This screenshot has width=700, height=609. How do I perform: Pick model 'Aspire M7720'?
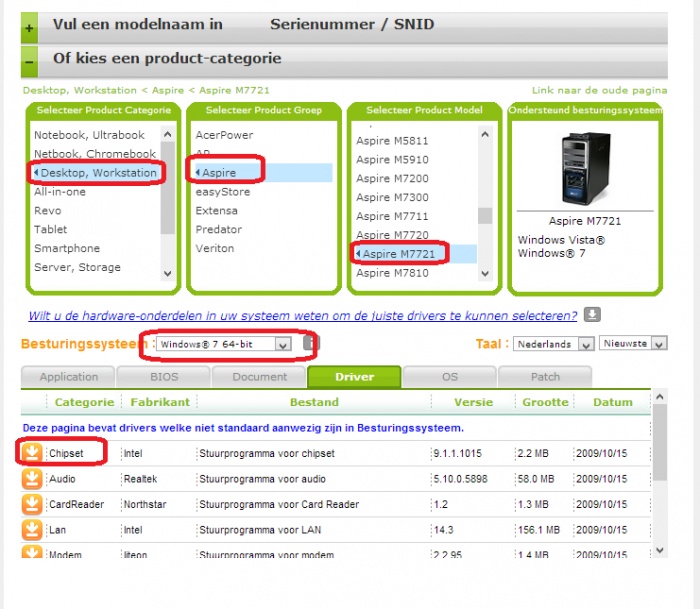(x=392, y=235)
